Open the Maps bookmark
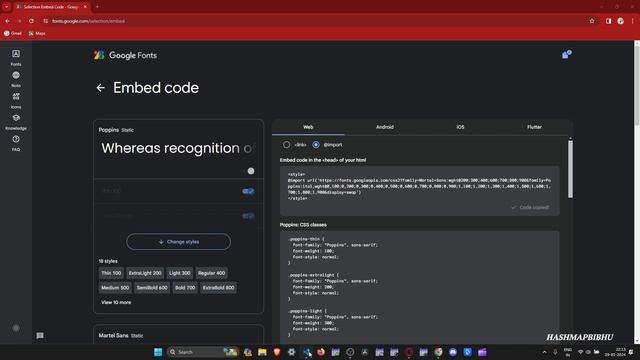The width and height of the screenshot is (640, 360). pyautogui.click(x=37, y=33)
